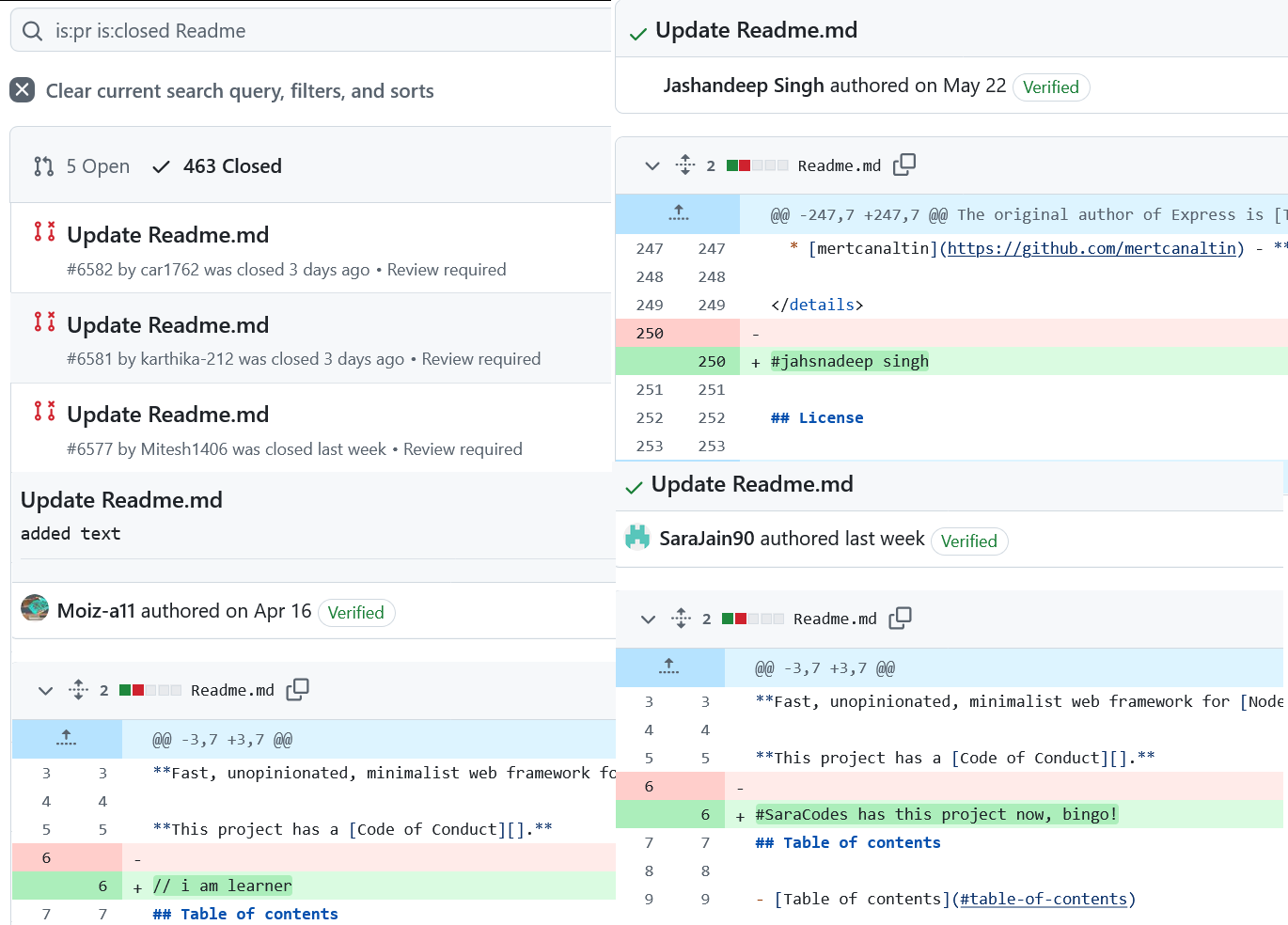Open Jashandeep Singh's 'Update Readme.md' commit title
Screen dimensions: 1288x925
click(756, 30)
